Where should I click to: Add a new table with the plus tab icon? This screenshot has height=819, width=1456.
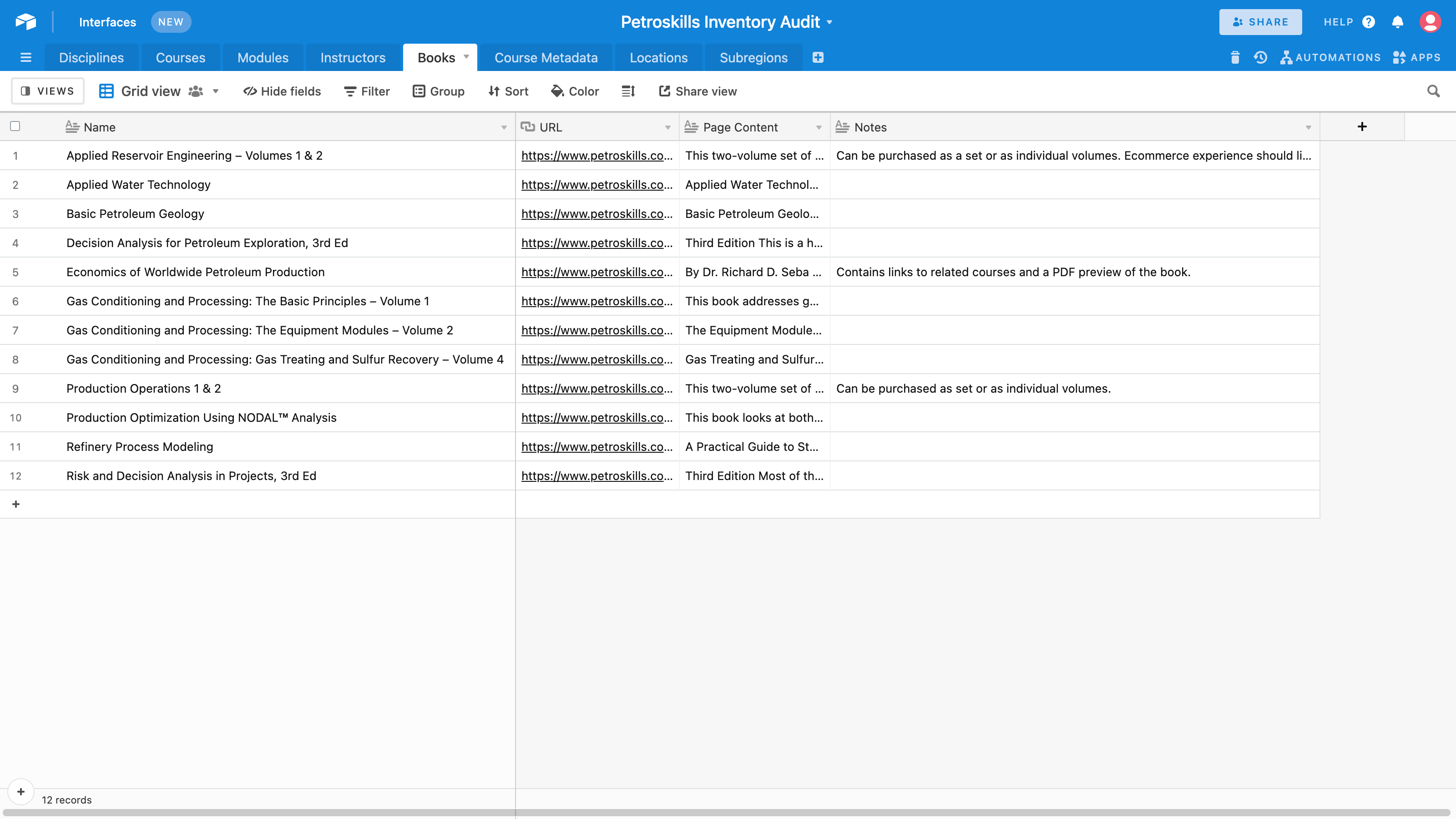coord(817,58)
